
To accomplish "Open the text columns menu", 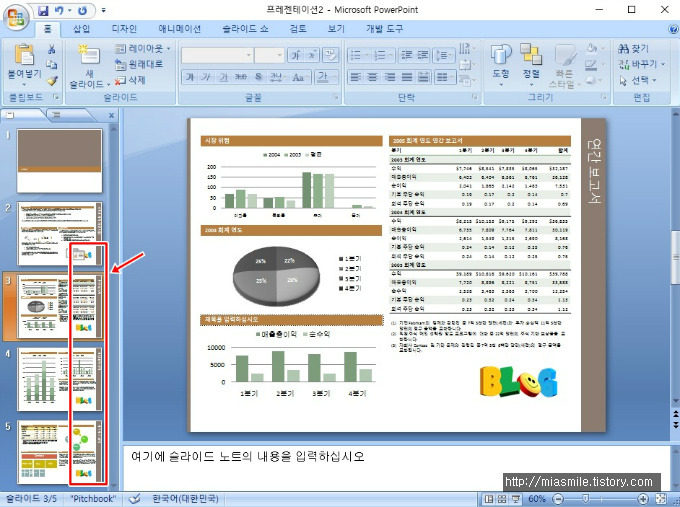I will tap(445, 77).
